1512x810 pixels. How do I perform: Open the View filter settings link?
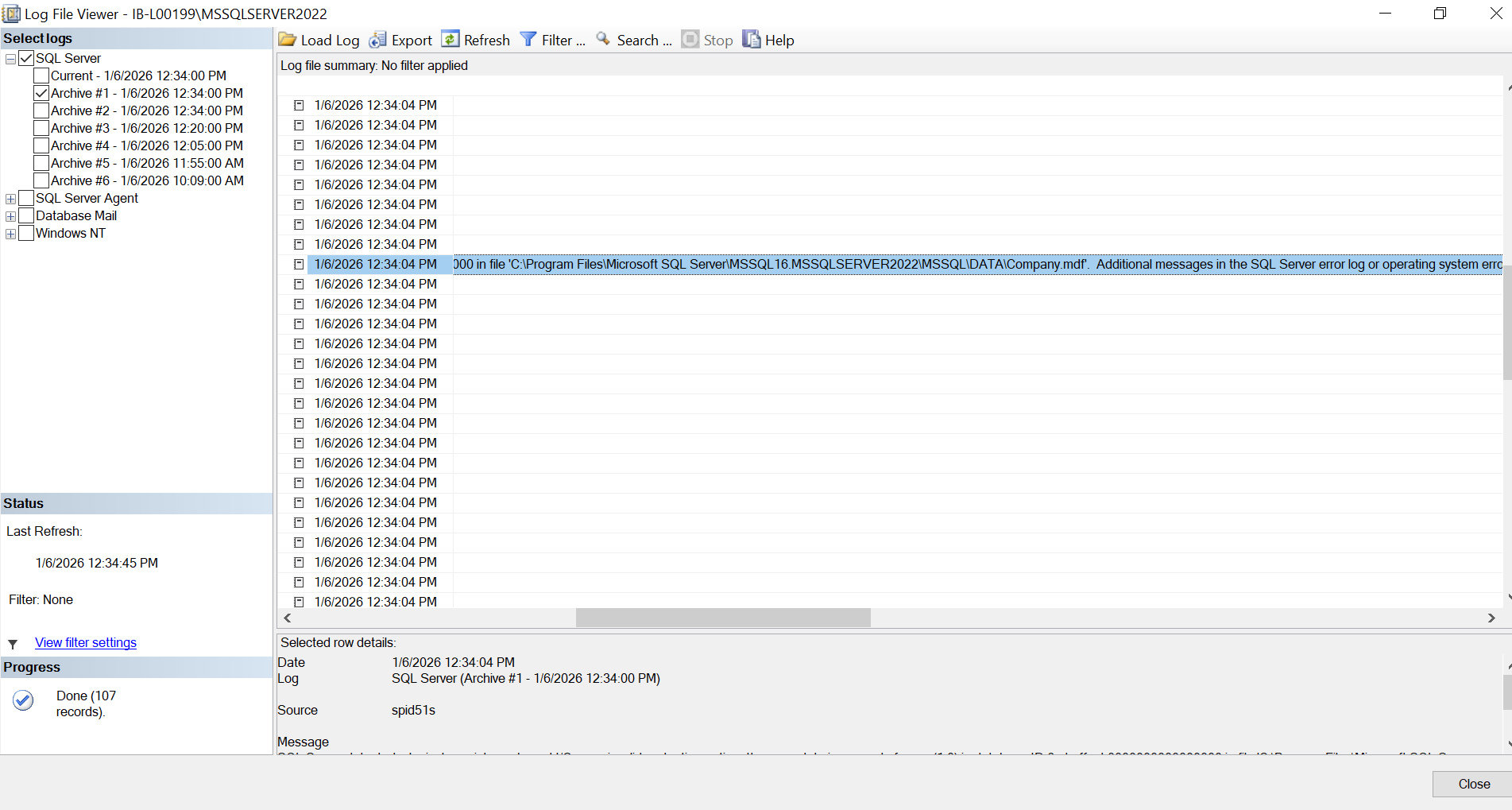pyautogui.click(x=86, y=642)
